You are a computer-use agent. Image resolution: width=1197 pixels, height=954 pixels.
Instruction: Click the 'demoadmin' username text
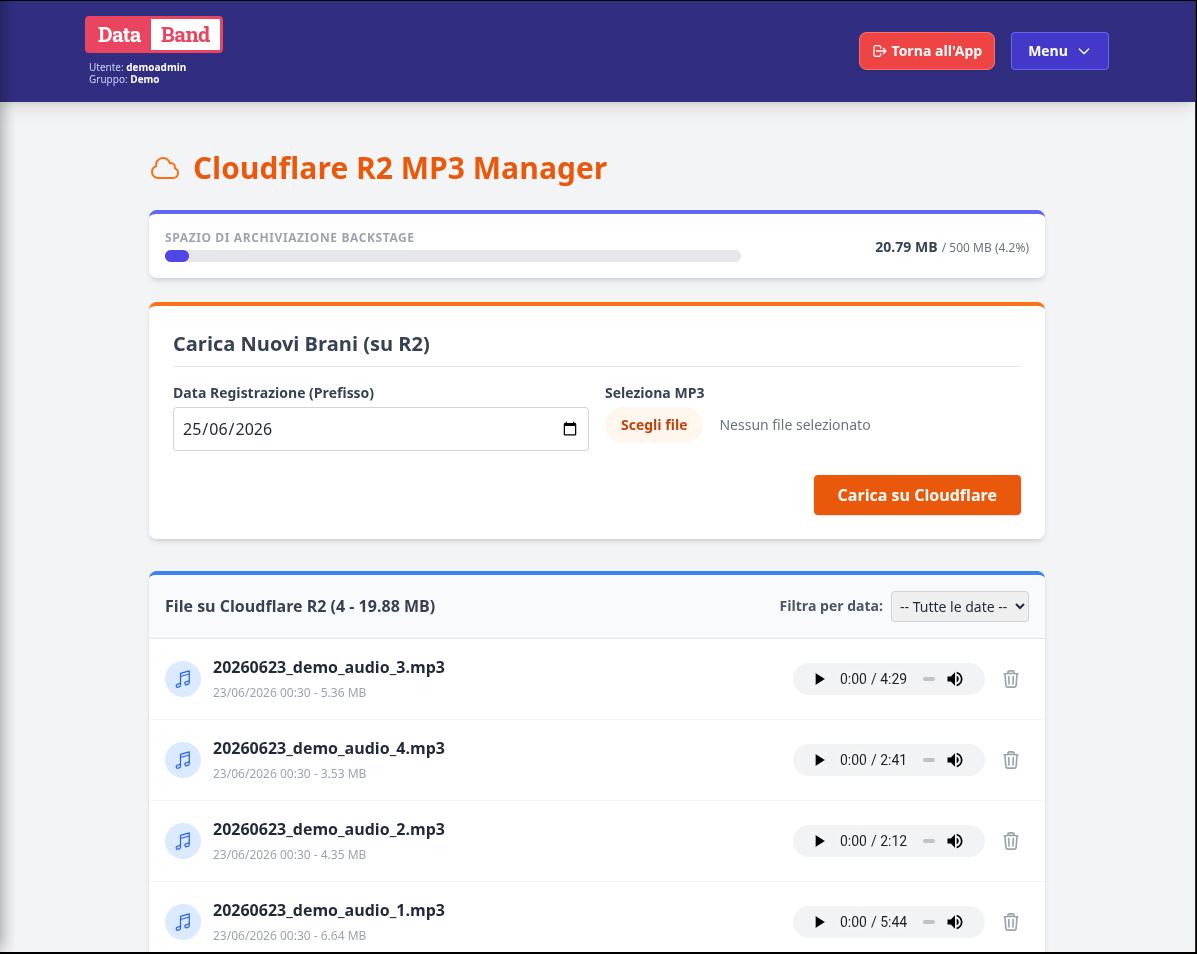coord(156,67)
